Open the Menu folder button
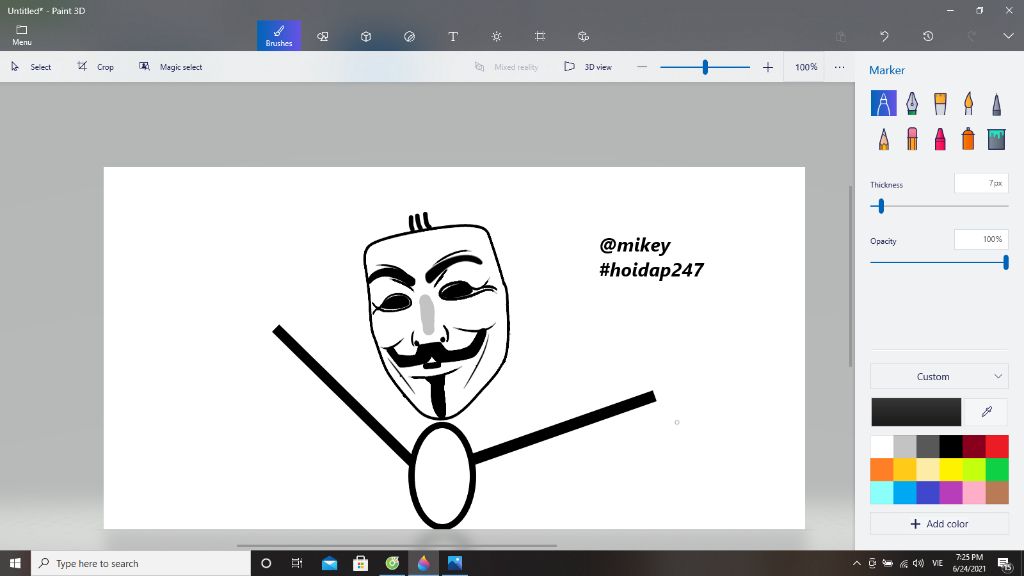1024x576 pixels. [x=22, y=35]
